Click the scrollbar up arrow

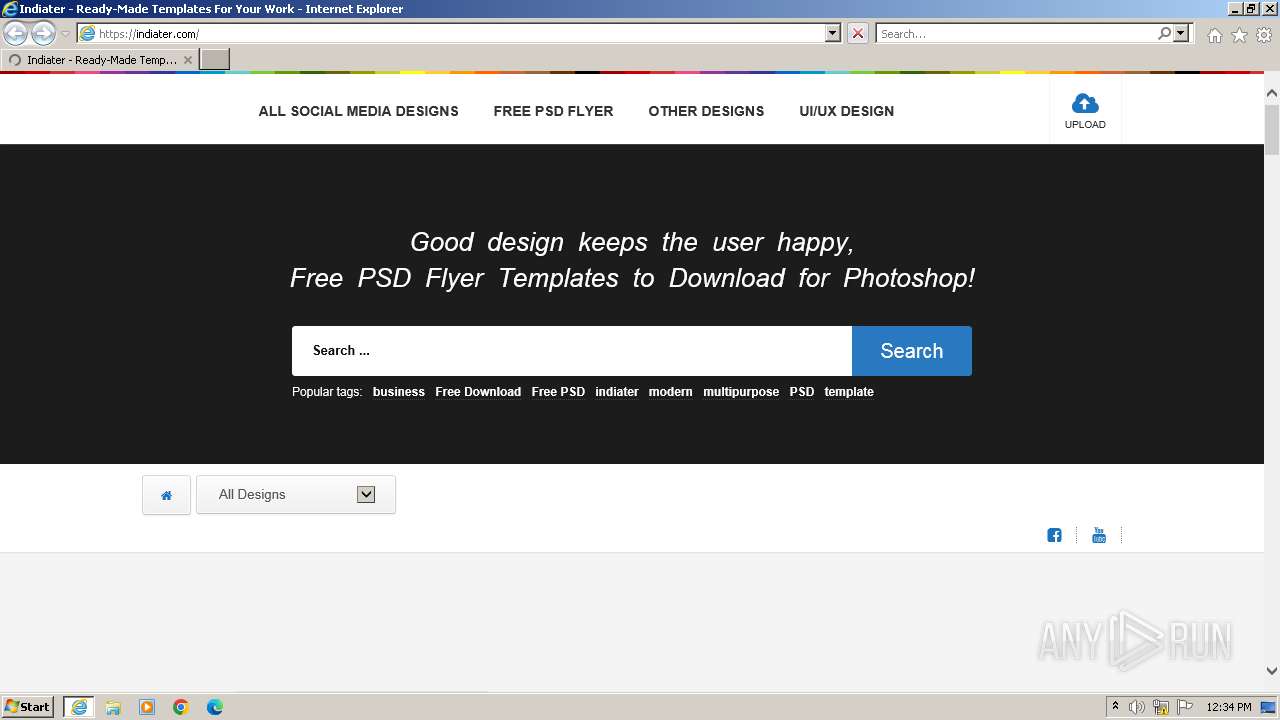tap(1272, 93)
